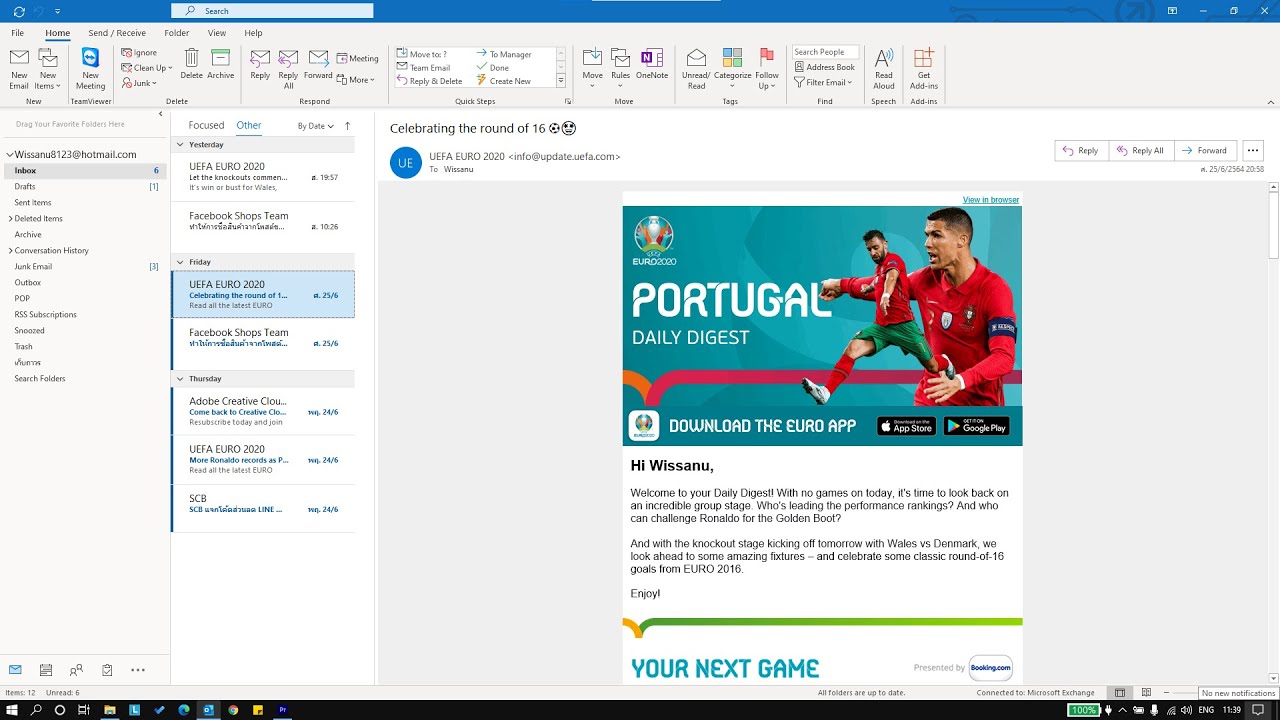1280x720 pixels.
Task: Collapse the Friday message group
Action: coord(180,262)
